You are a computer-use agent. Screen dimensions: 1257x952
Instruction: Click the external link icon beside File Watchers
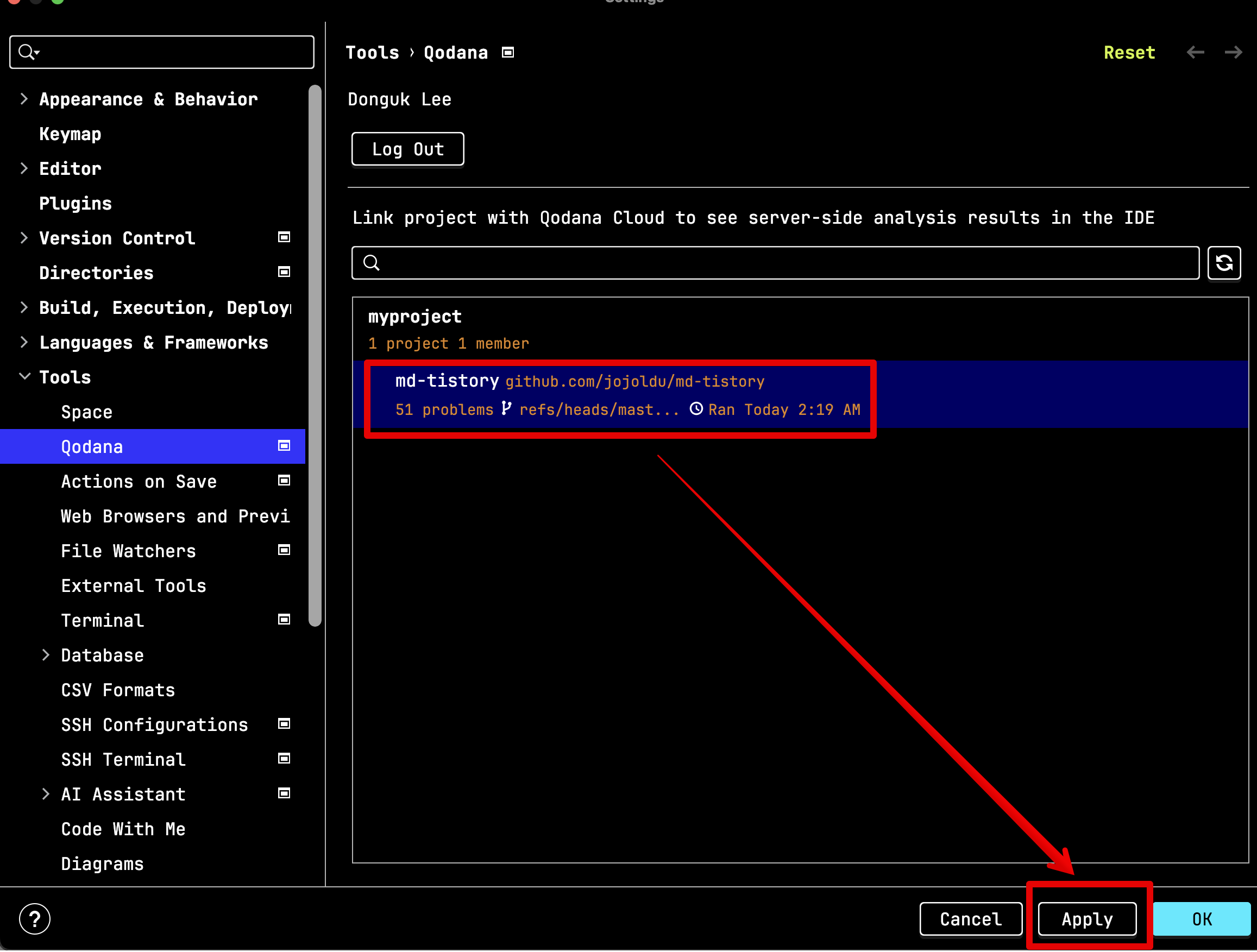[x=284, y=550]
